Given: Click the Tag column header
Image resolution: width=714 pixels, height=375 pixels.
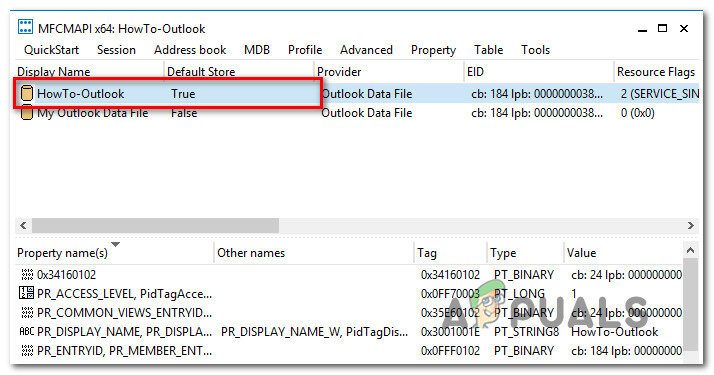Looking at the screenshot, I should (450, 253).
